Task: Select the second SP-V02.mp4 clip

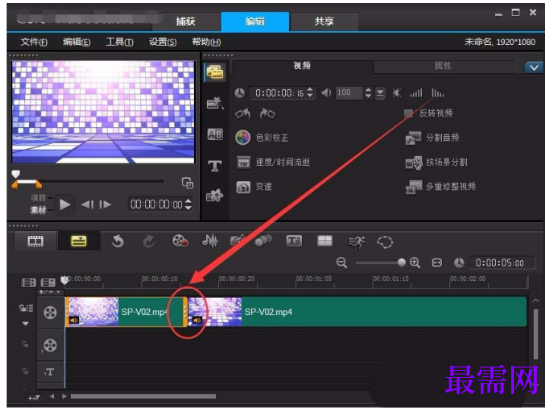Action: (x=357, y=312)
